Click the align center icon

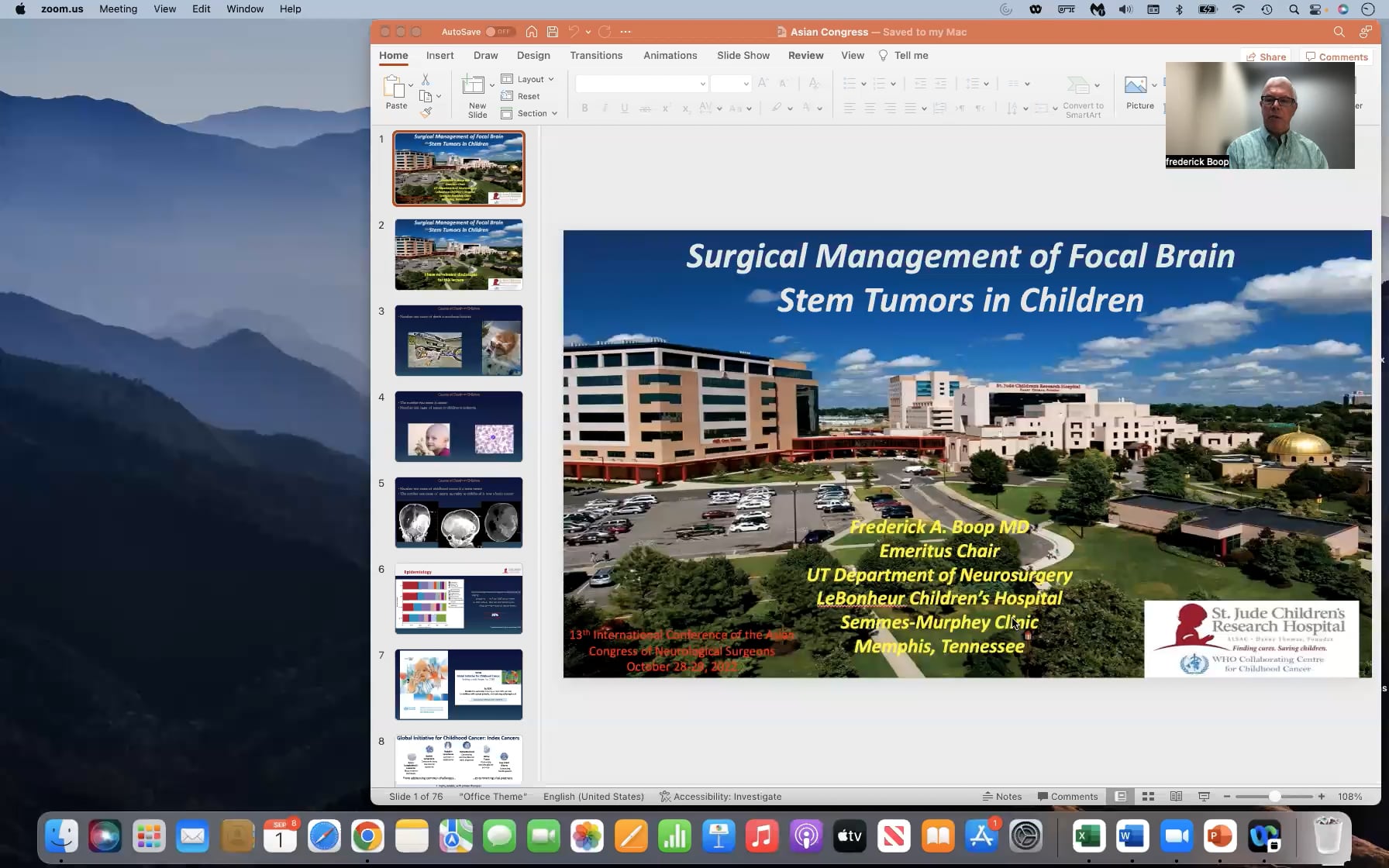click(x=870, y=108)
